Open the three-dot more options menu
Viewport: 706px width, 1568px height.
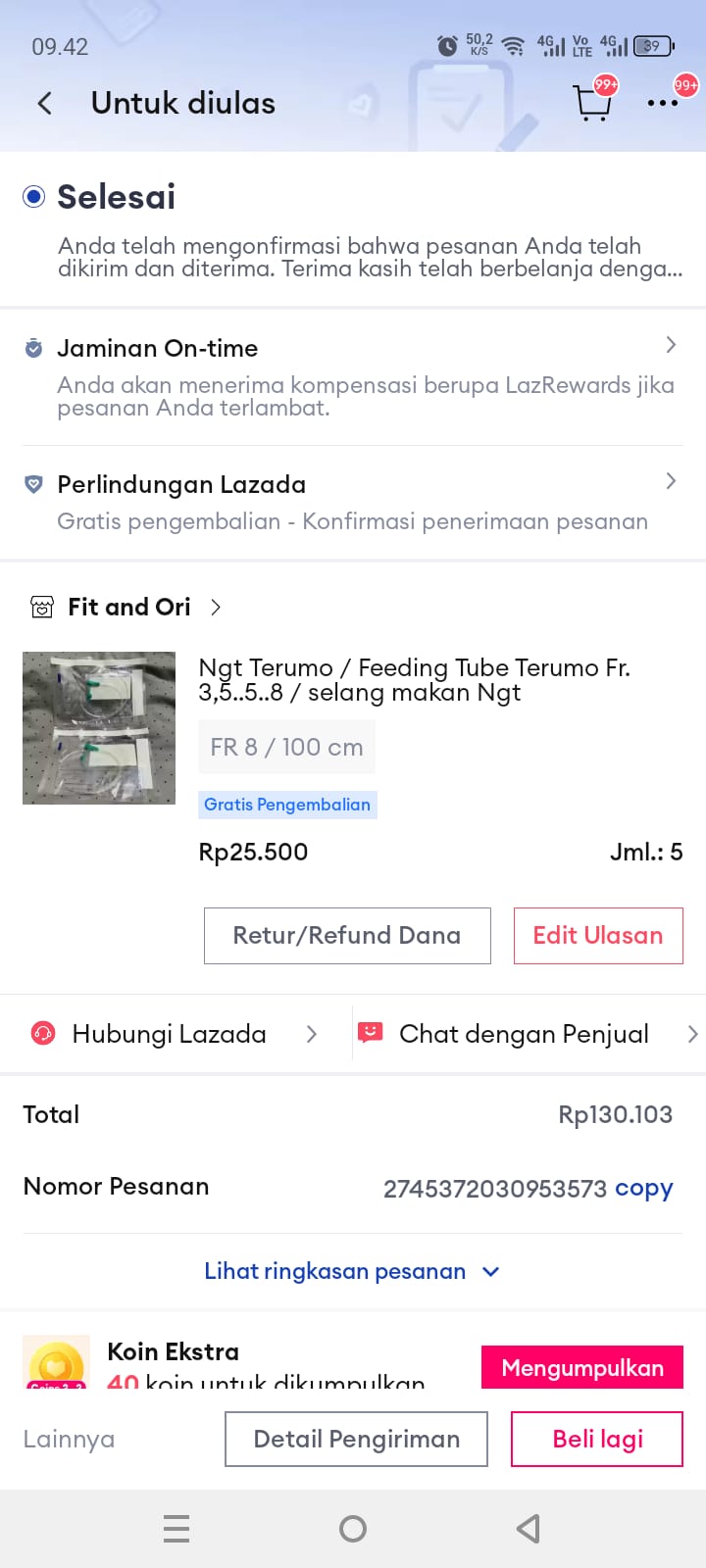662,103
